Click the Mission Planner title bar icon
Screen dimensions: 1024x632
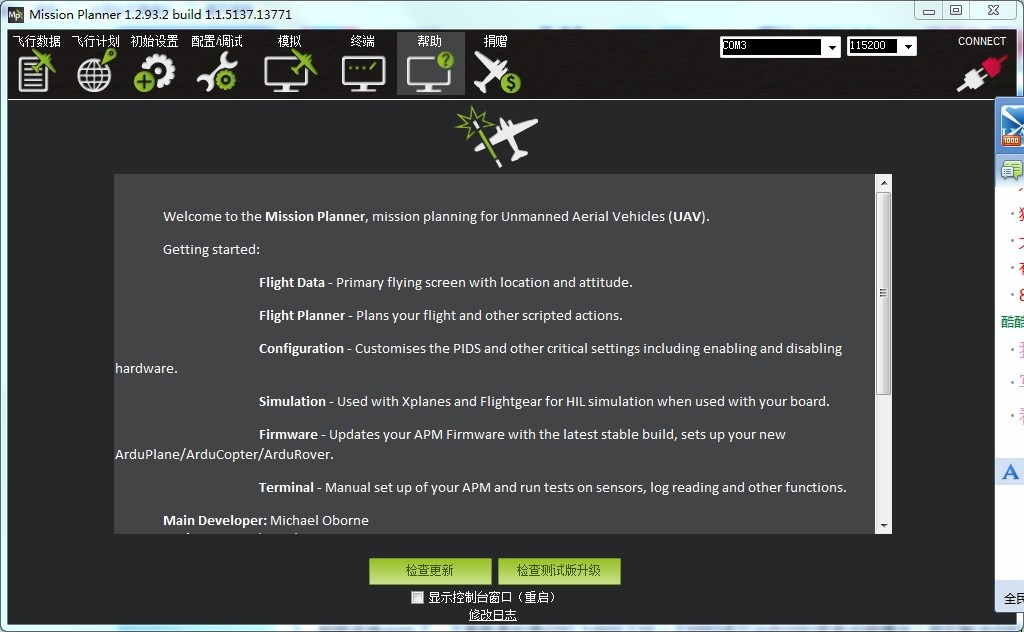click(x=15, y=14)
